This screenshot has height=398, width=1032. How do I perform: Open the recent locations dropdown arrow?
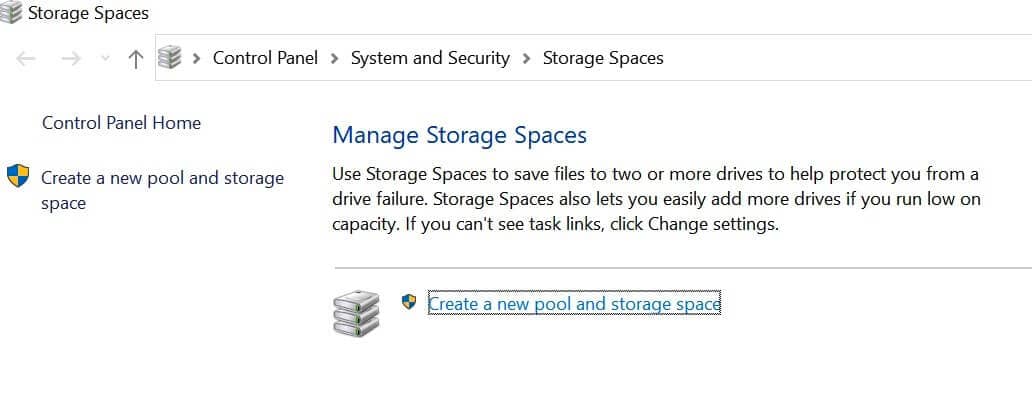[x=105, y=59]
